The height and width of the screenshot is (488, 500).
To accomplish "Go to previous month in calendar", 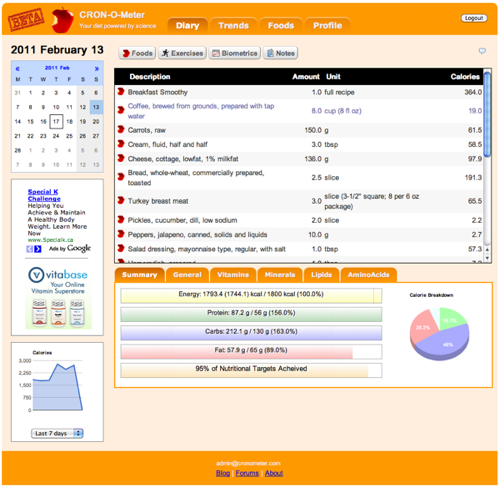I will (17, 69).
